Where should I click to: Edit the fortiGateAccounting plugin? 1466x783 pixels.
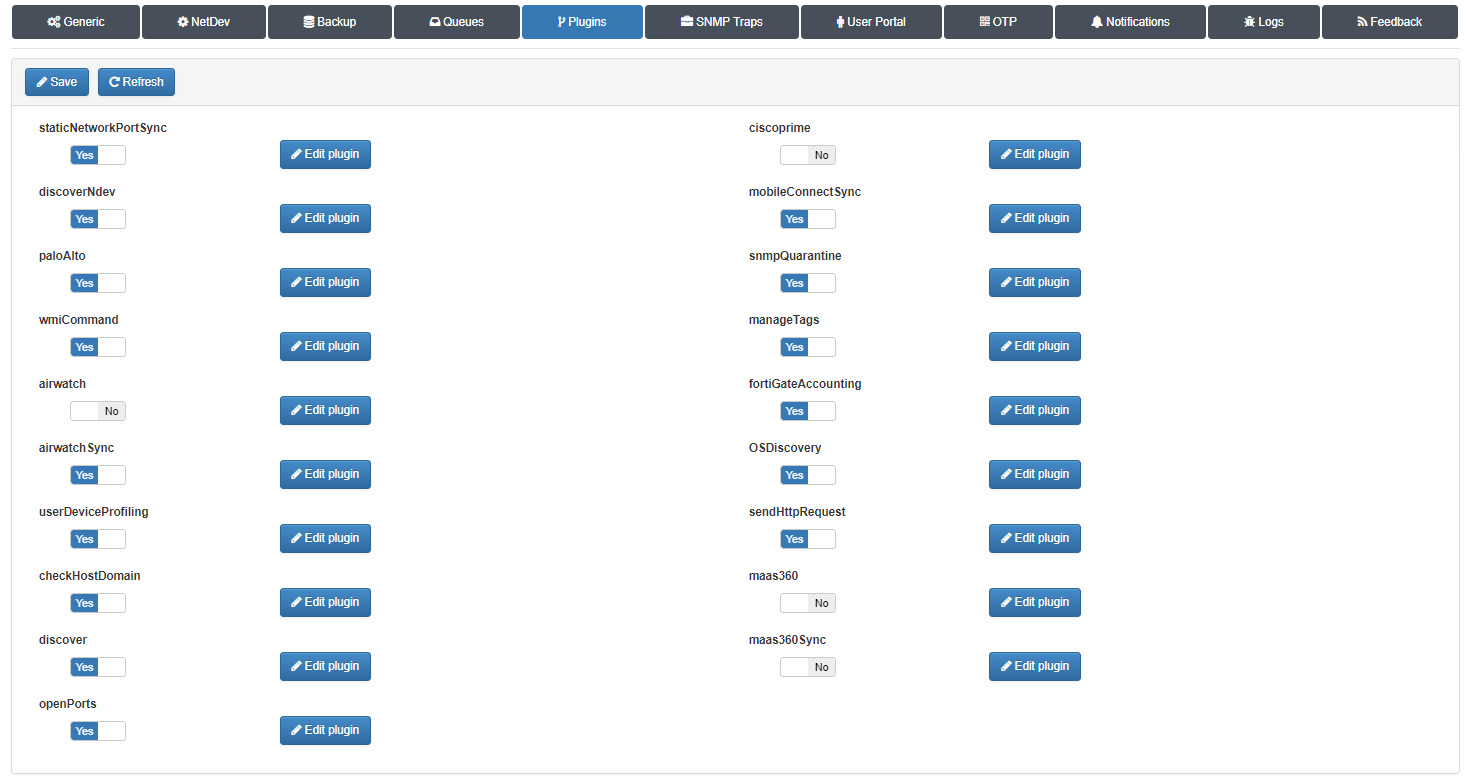(1034, 410)
